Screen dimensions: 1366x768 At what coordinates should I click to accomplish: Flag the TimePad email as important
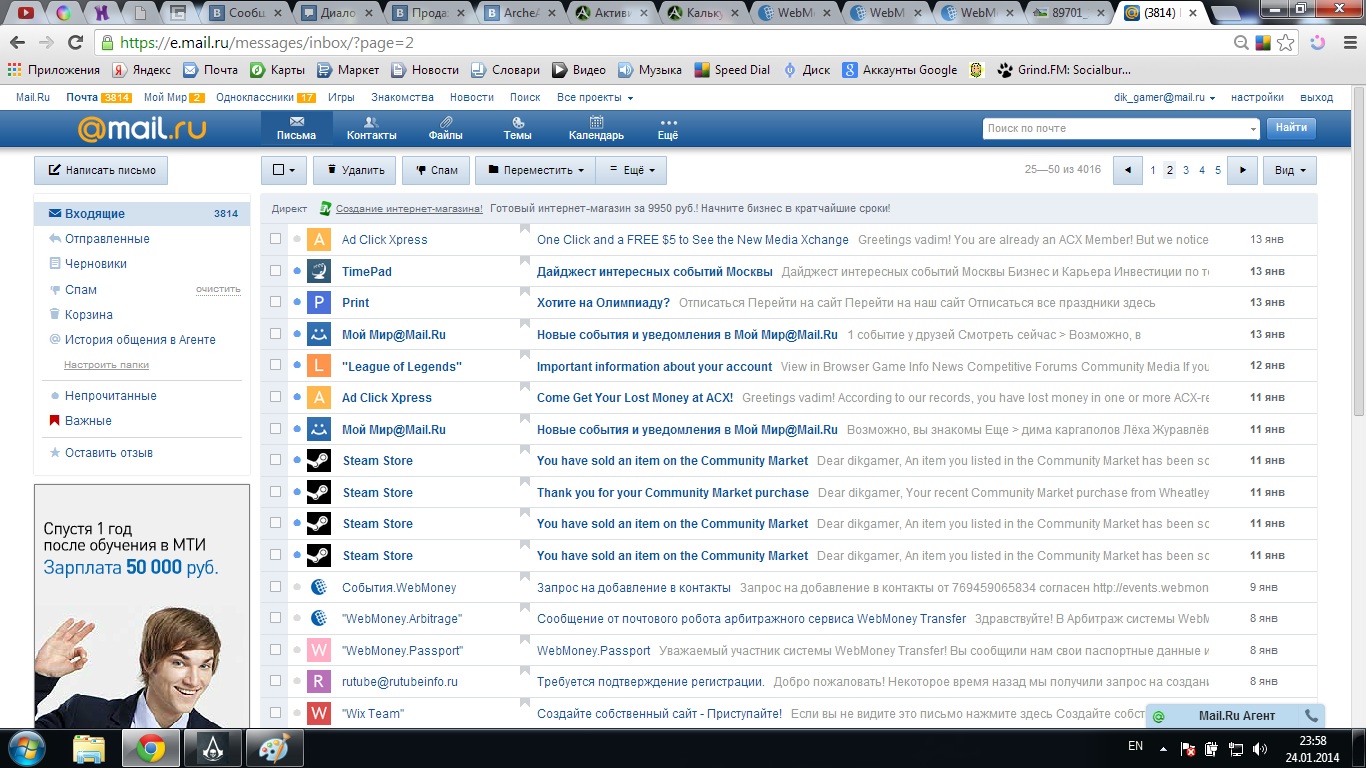pyautogui.click(x=525, y=263)
